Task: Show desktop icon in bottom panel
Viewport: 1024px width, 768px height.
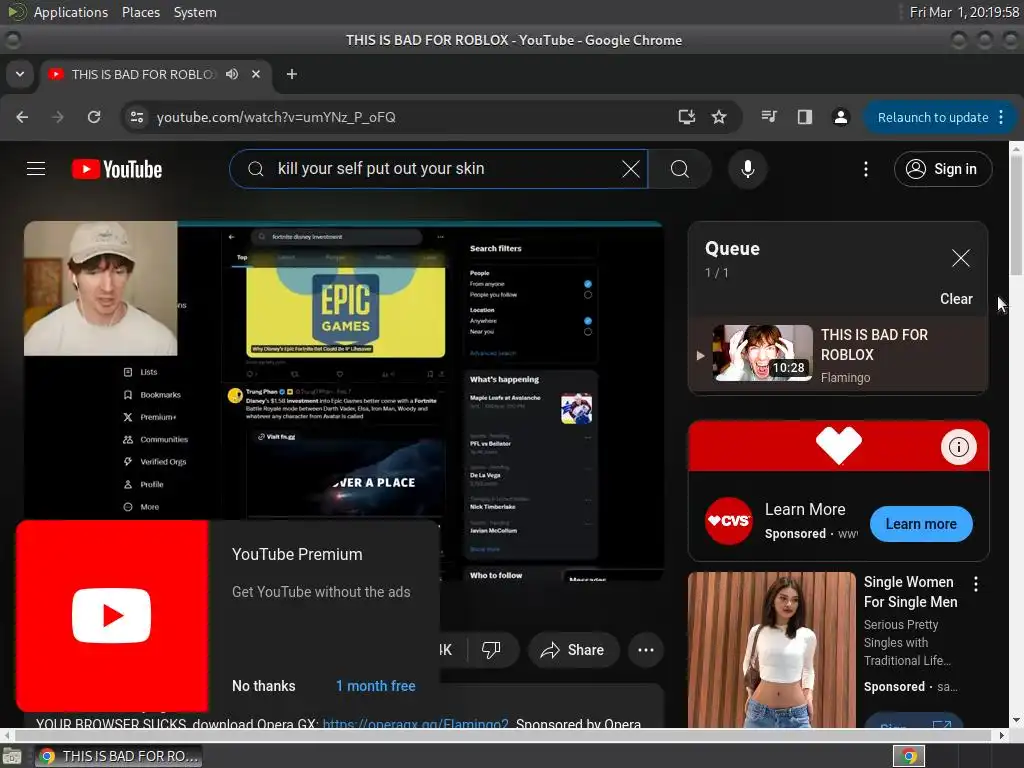Action: (12, 756)
